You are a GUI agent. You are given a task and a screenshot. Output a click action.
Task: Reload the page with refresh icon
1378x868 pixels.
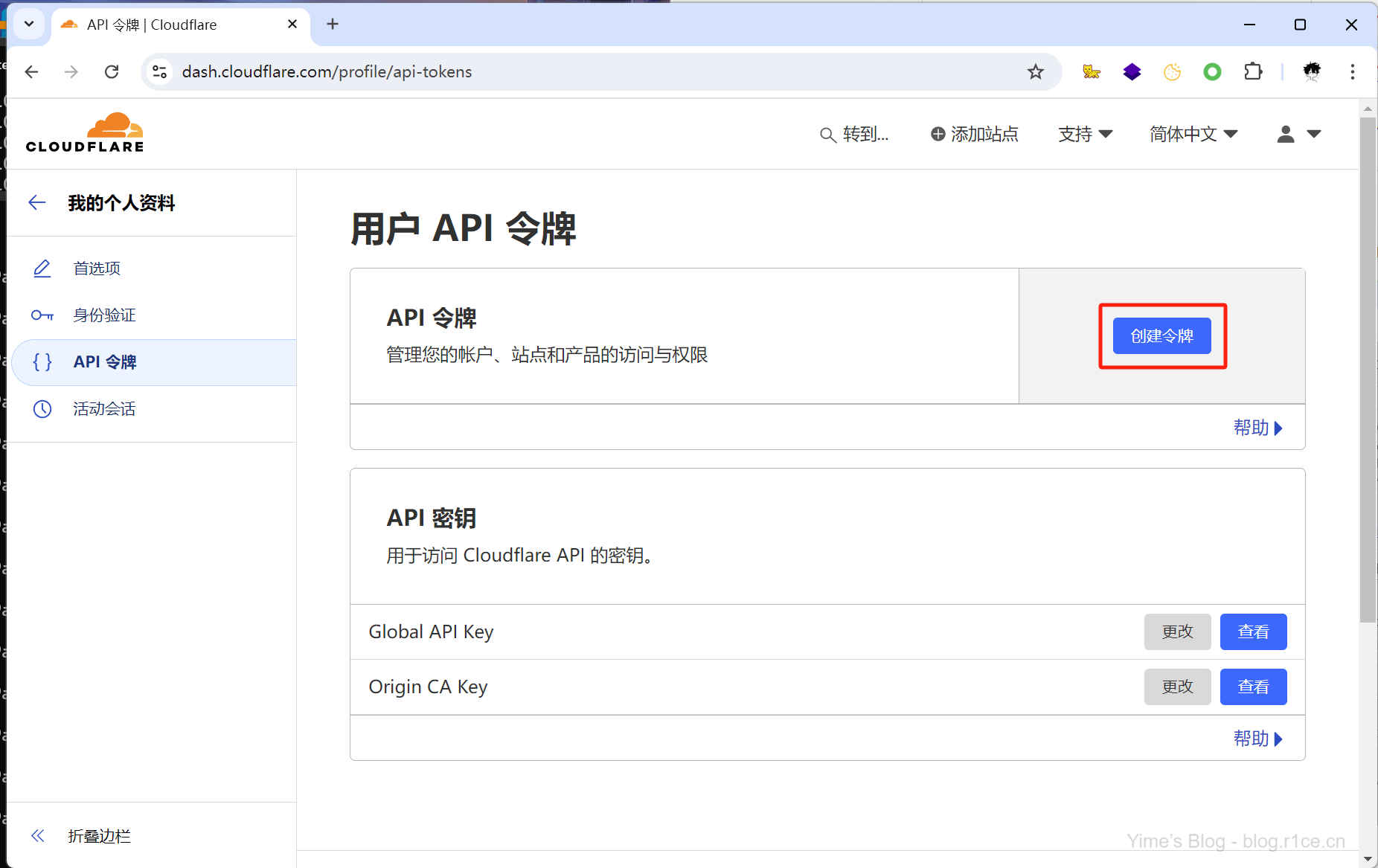tap(112, 71)
